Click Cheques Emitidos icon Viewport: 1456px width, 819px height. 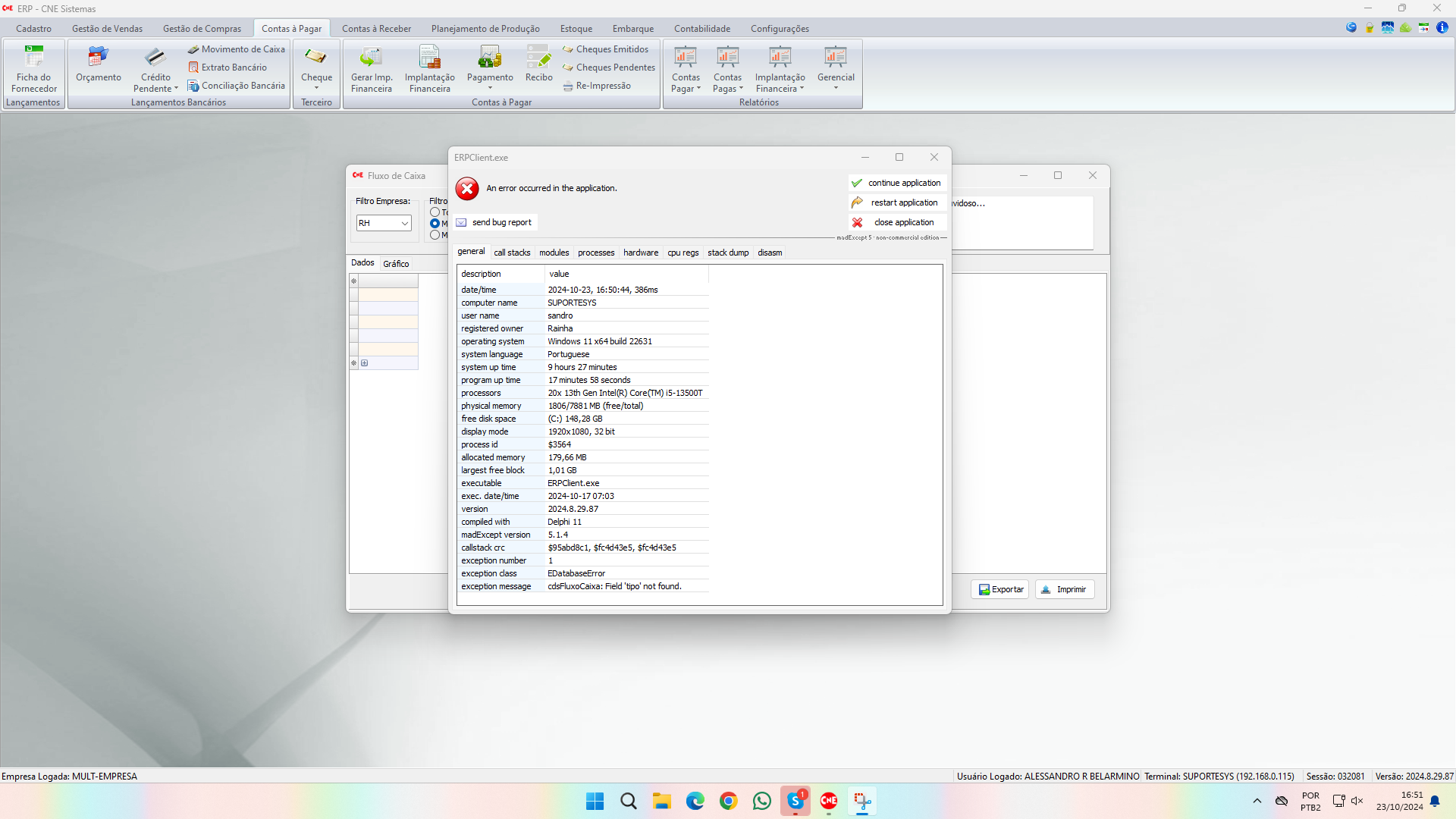[x=568, y=49]
